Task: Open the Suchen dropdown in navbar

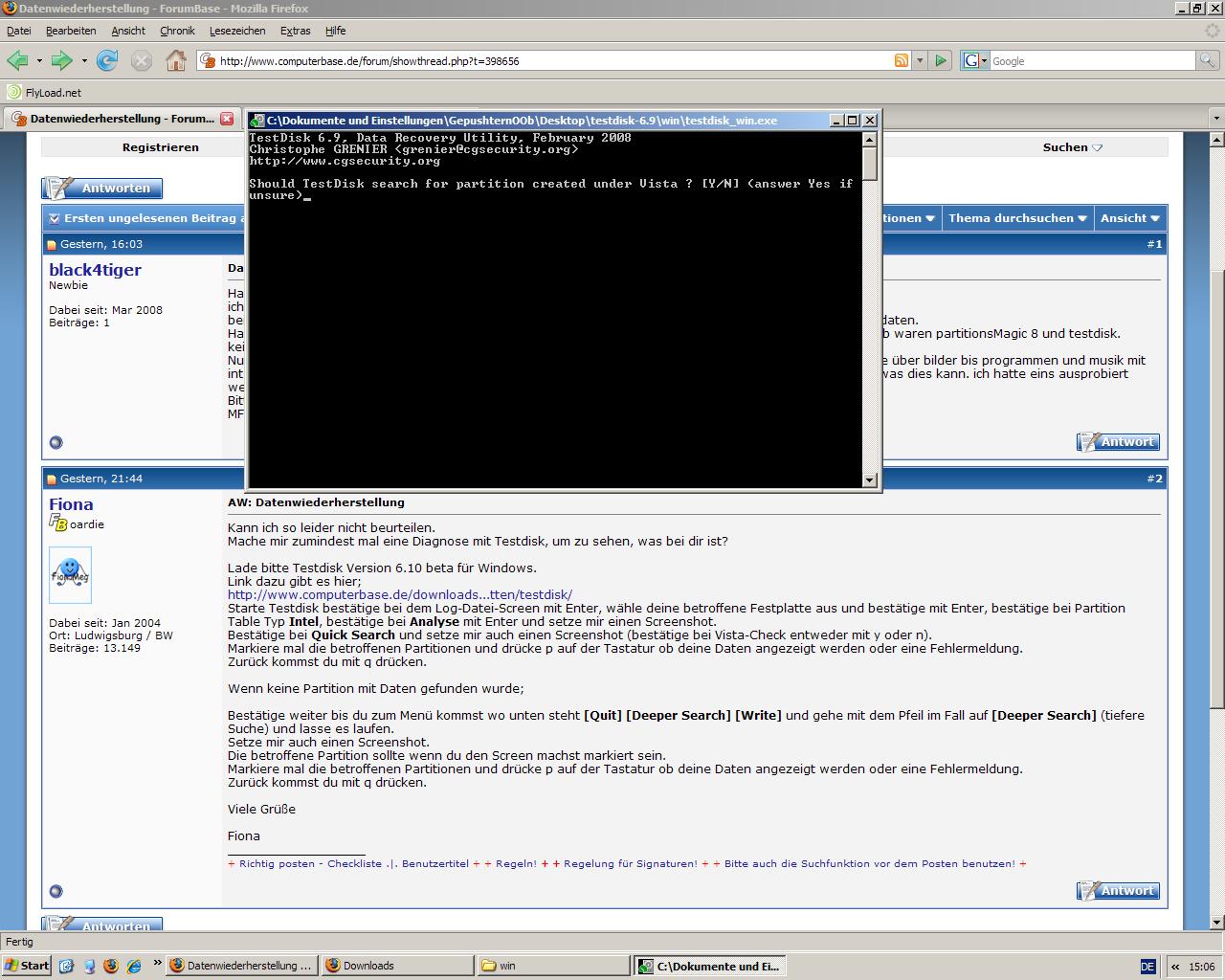Action: (x=1073, y=147)
